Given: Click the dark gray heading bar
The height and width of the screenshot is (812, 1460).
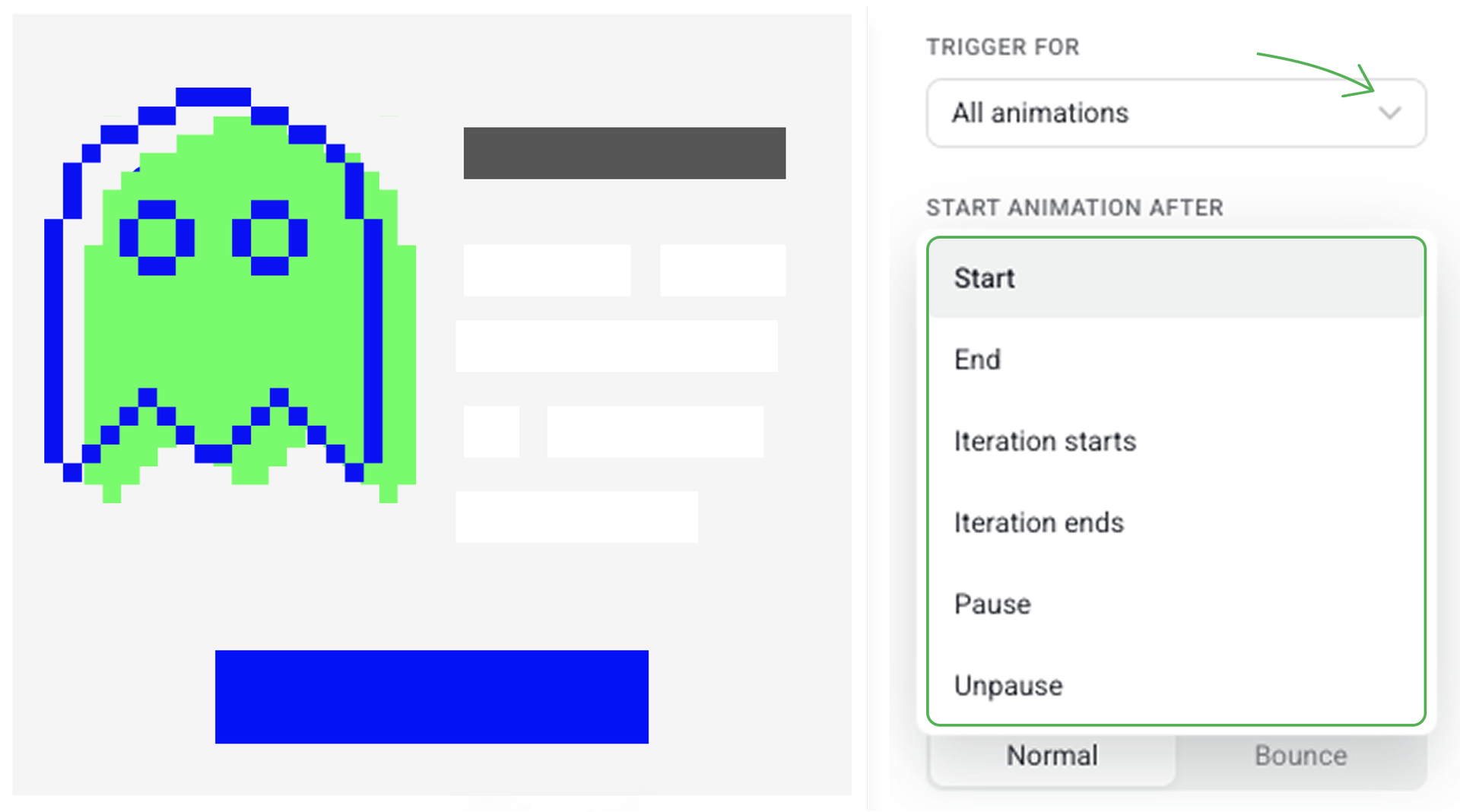Looking at the screenshot, I should pyautogui.click(x=624, y=153).
